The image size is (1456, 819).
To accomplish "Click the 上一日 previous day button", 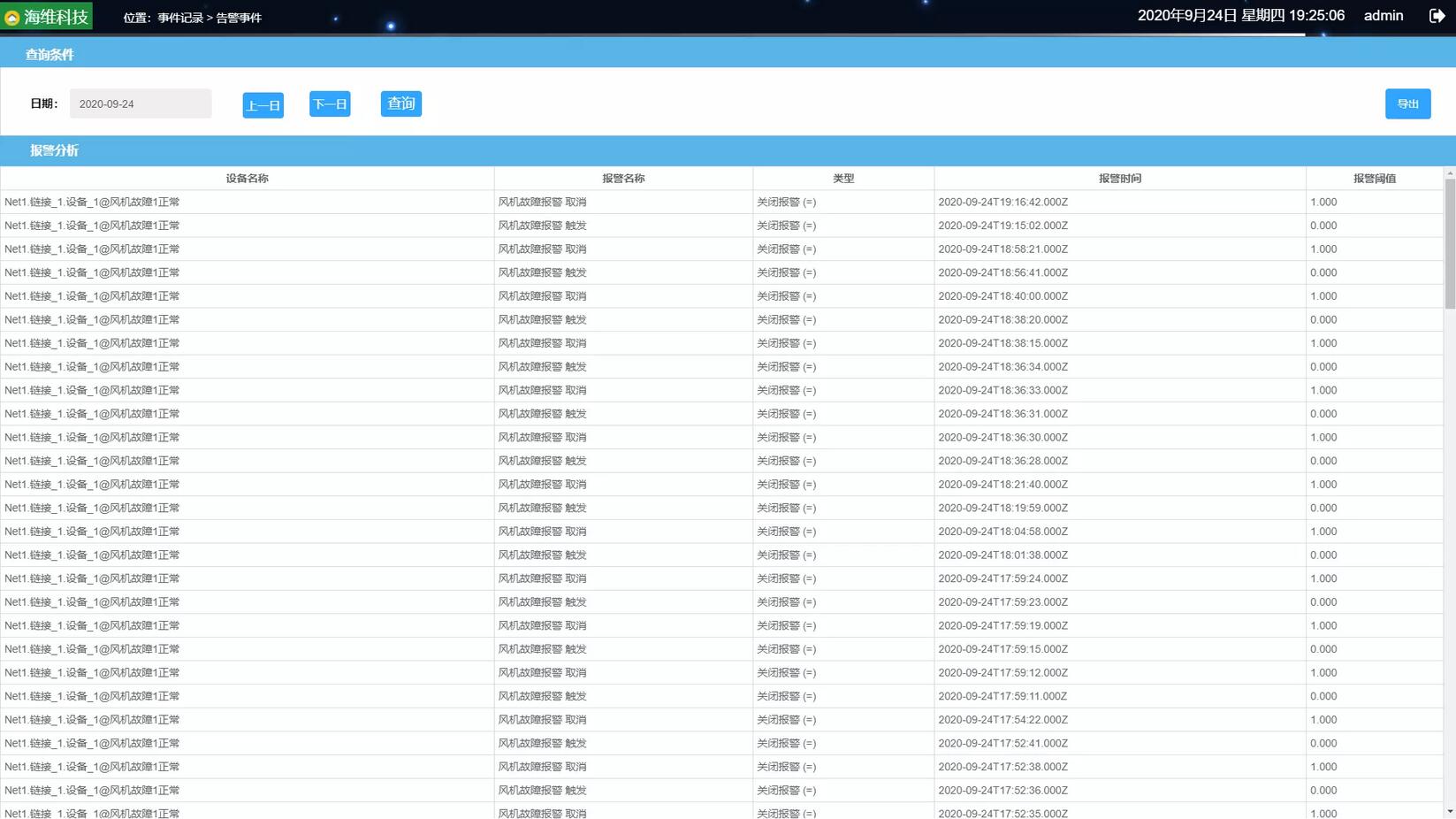I will pos(263,105).
